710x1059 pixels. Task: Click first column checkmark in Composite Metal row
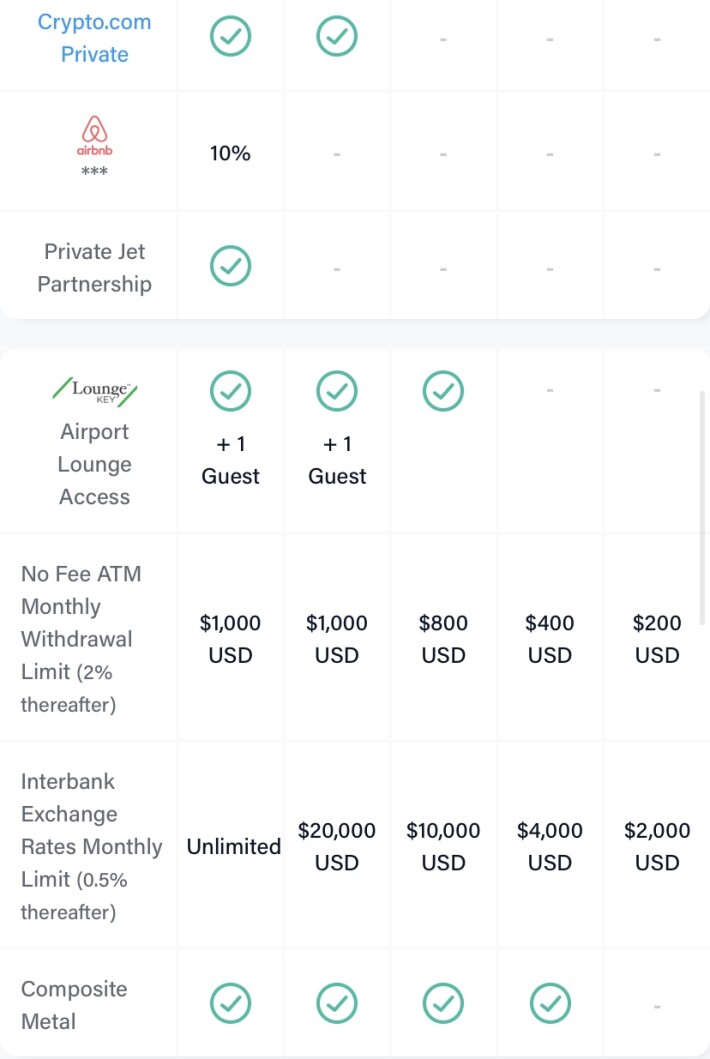[x=230, y=1003]
